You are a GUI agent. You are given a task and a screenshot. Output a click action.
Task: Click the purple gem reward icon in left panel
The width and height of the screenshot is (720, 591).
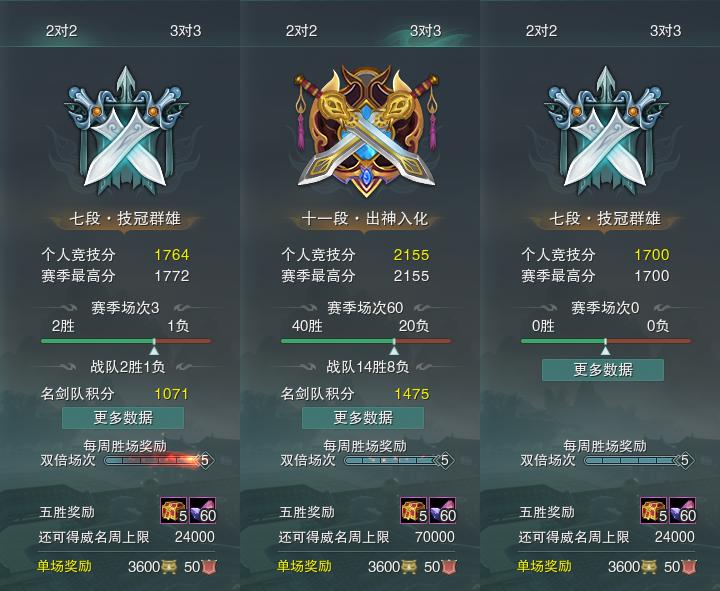coord(202,510)
